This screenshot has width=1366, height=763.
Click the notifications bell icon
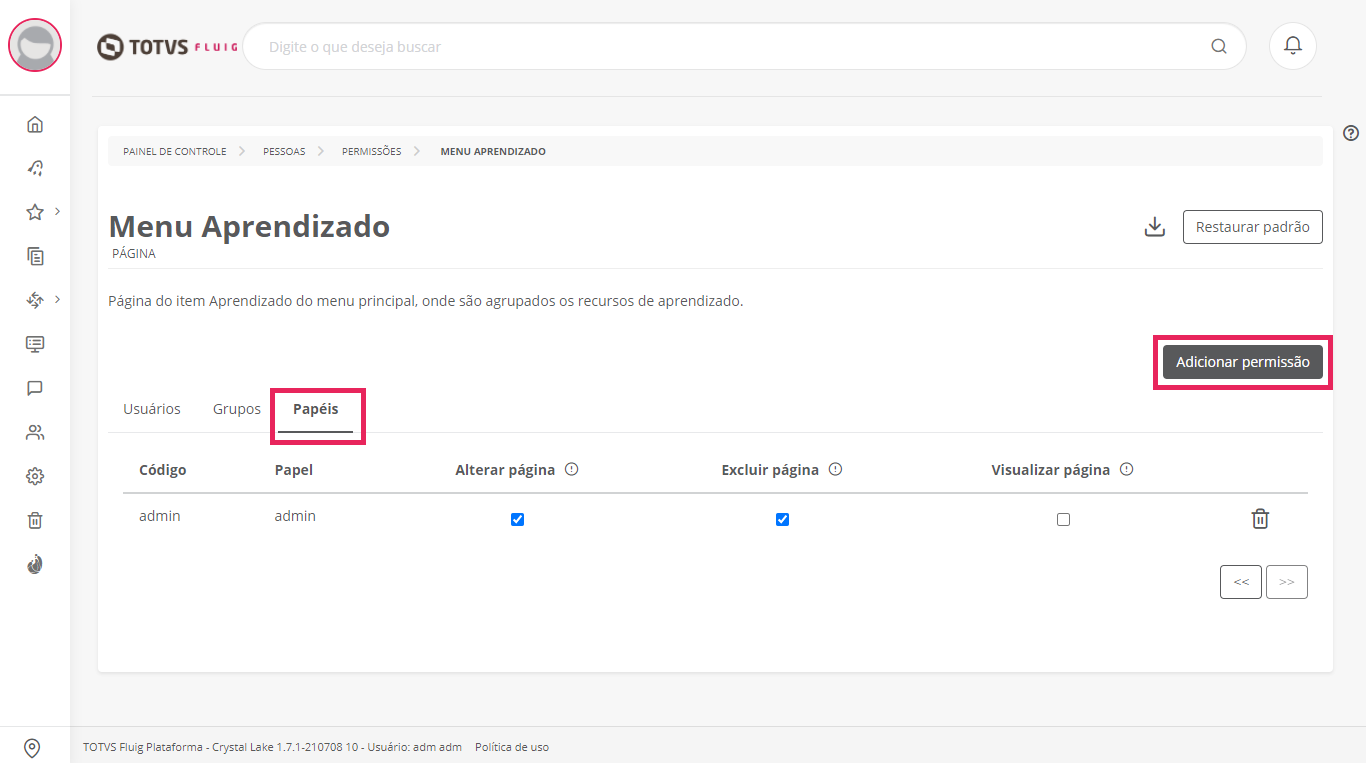1292,46
